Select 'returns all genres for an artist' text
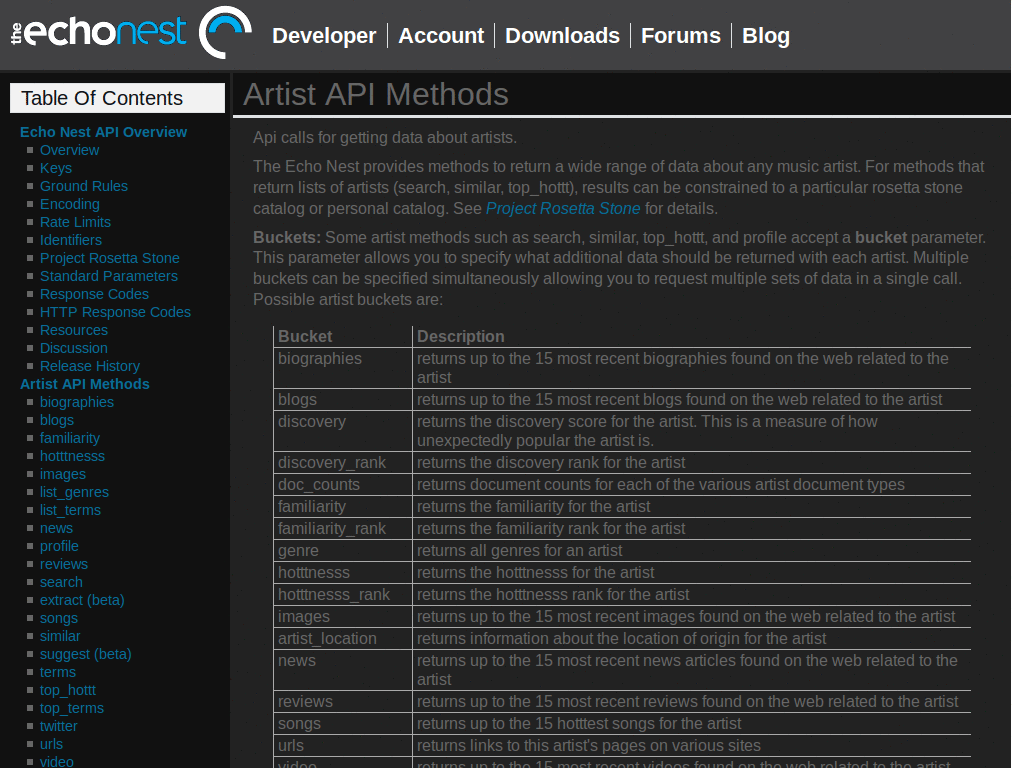 point(519,551)
